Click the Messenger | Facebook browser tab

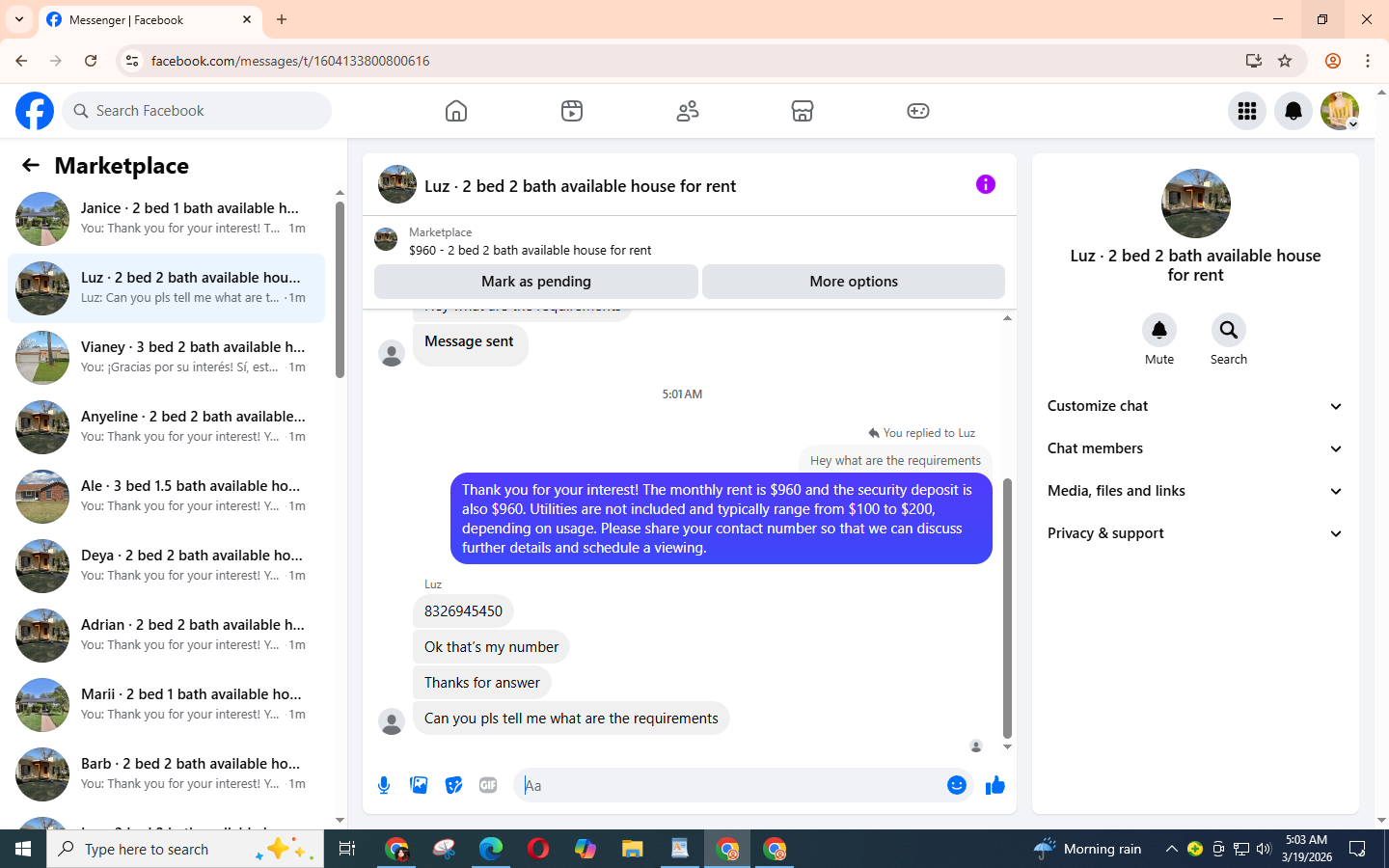point(149,19)
